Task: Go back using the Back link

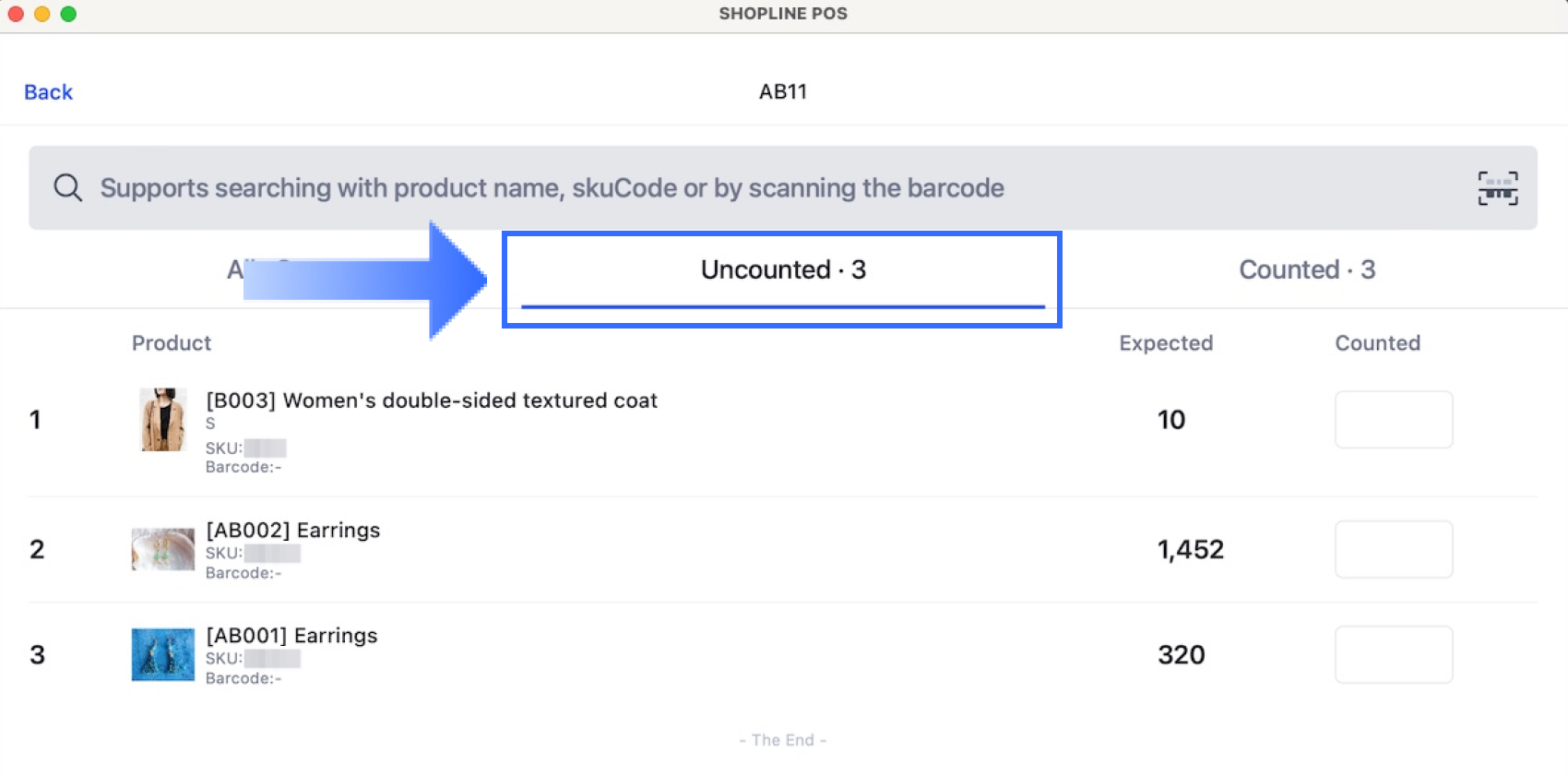Action: pyautogui.click(x=48, y=92)
